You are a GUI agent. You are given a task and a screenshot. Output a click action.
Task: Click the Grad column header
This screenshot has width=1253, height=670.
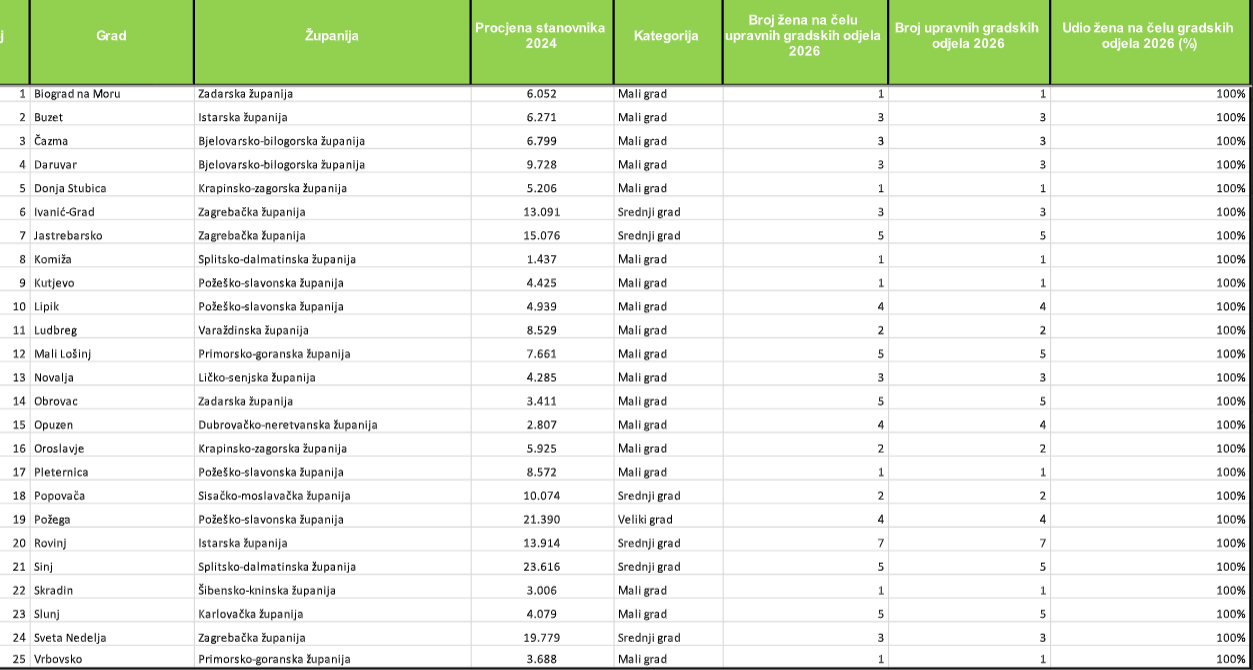pyautogui.click(x=111, y=37)
